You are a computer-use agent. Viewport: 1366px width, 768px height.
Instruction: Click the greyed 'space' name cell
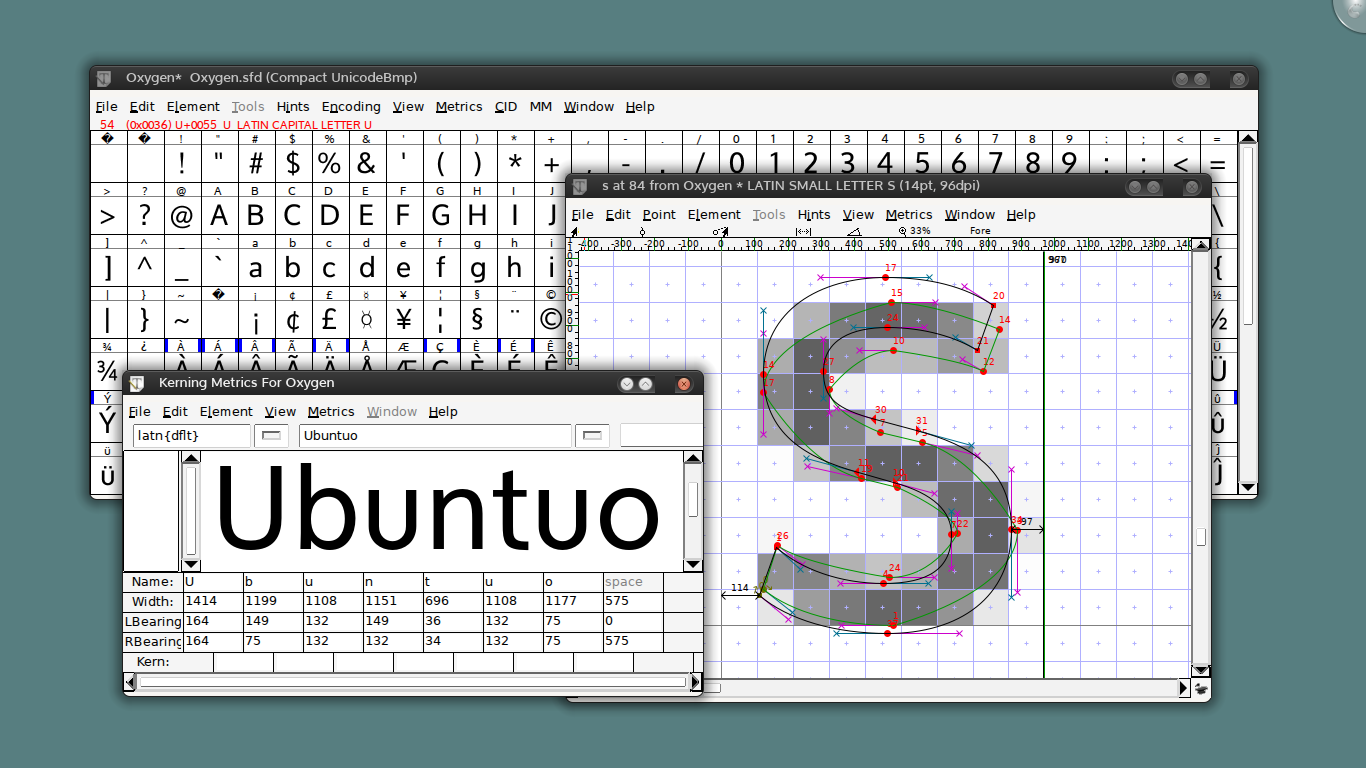633,582
